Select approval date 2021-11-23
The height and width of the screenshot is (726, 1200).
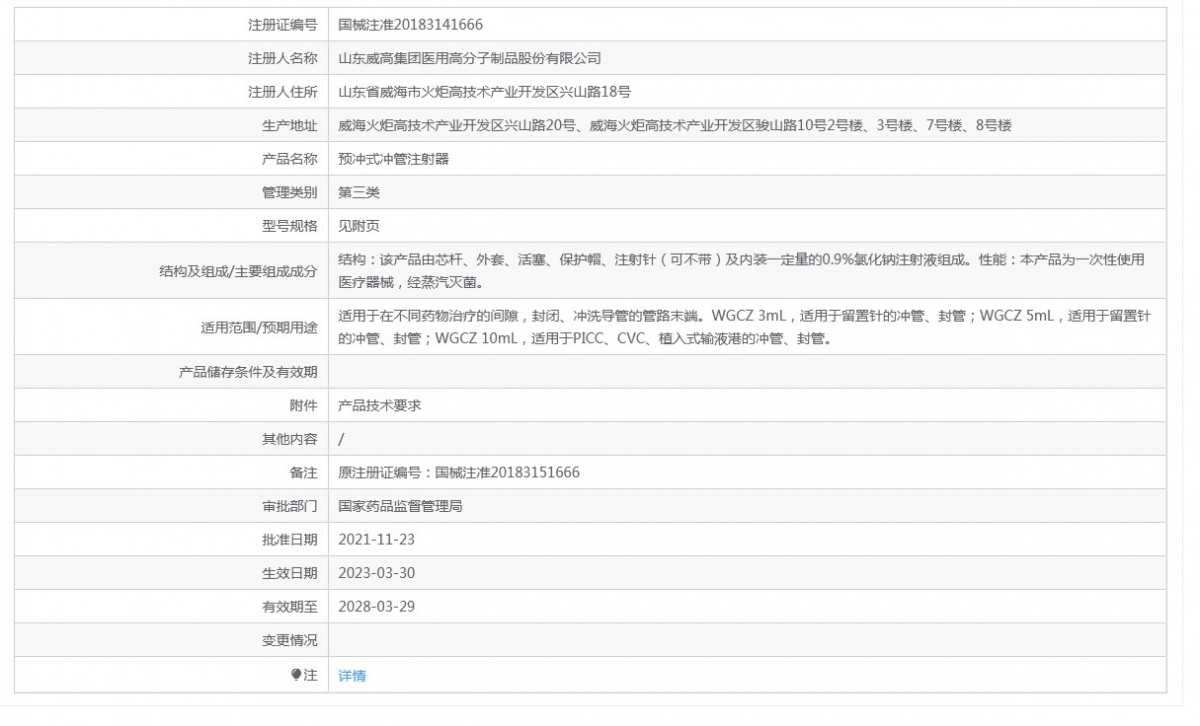pos(377,540)
